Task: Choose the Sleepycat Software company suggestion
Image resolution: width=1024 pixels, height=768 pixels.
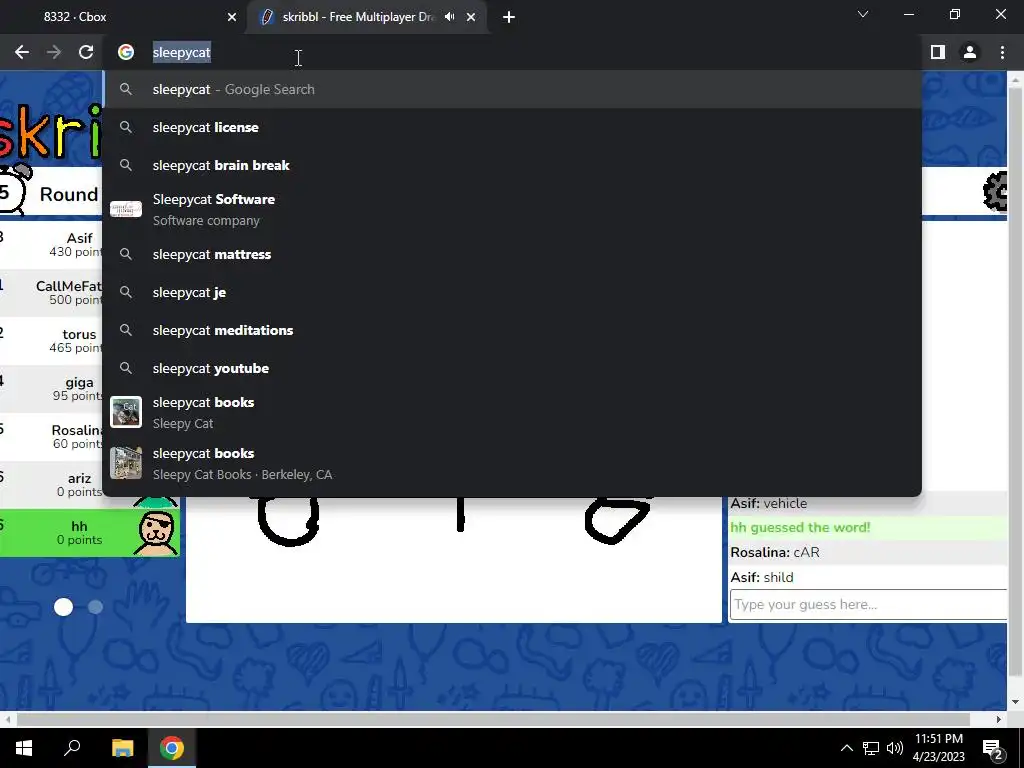Action: click(512, 210)
